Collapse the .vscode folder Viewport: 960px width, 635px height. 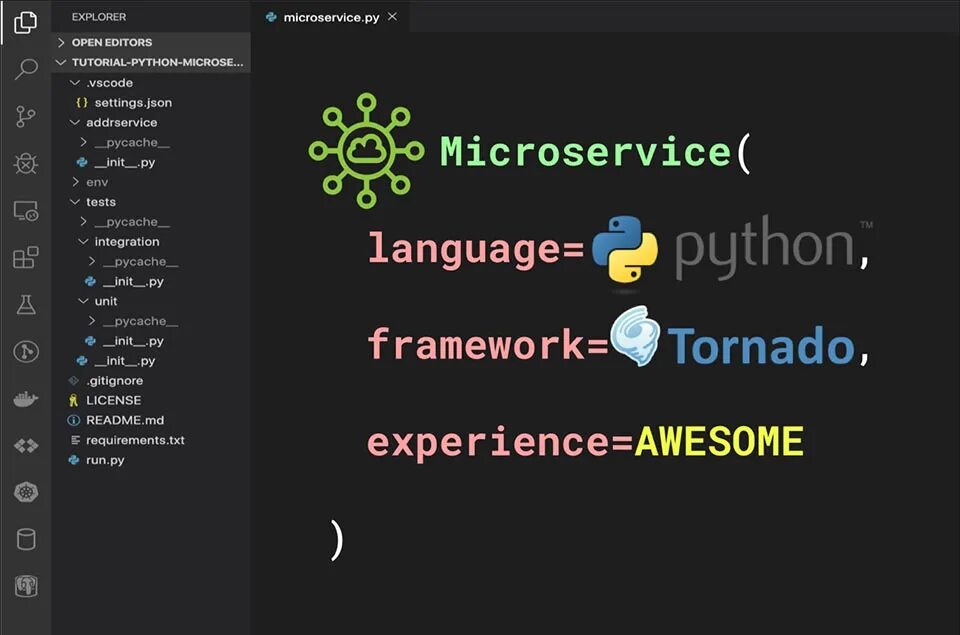(151, 83)
